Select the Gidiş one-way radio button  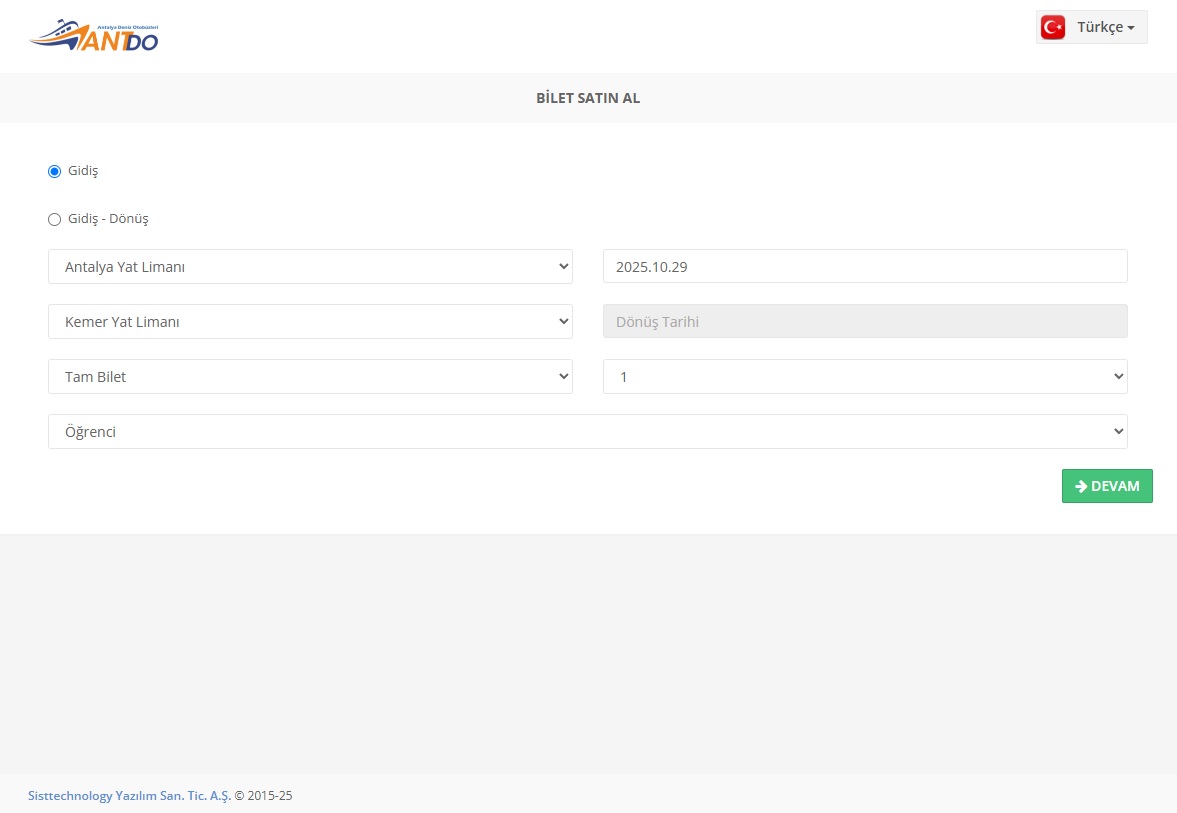(55, 171)
